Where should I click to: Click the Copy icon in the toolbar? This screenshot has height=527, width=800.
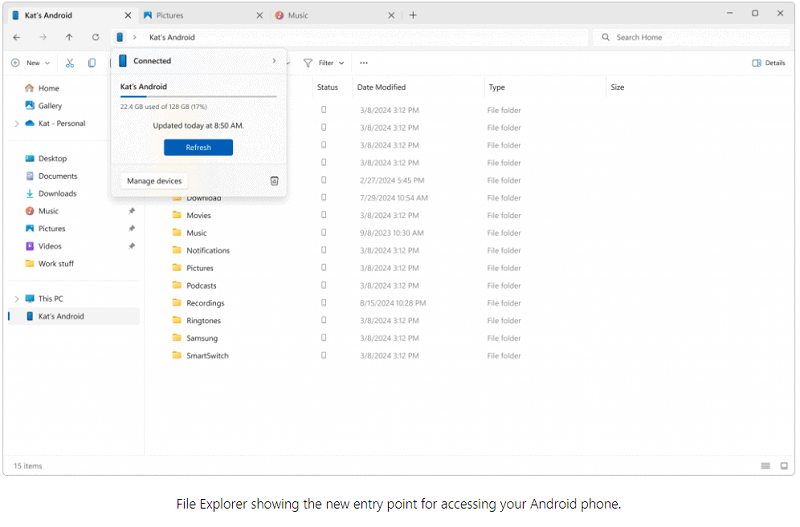[x=92, y=63]
